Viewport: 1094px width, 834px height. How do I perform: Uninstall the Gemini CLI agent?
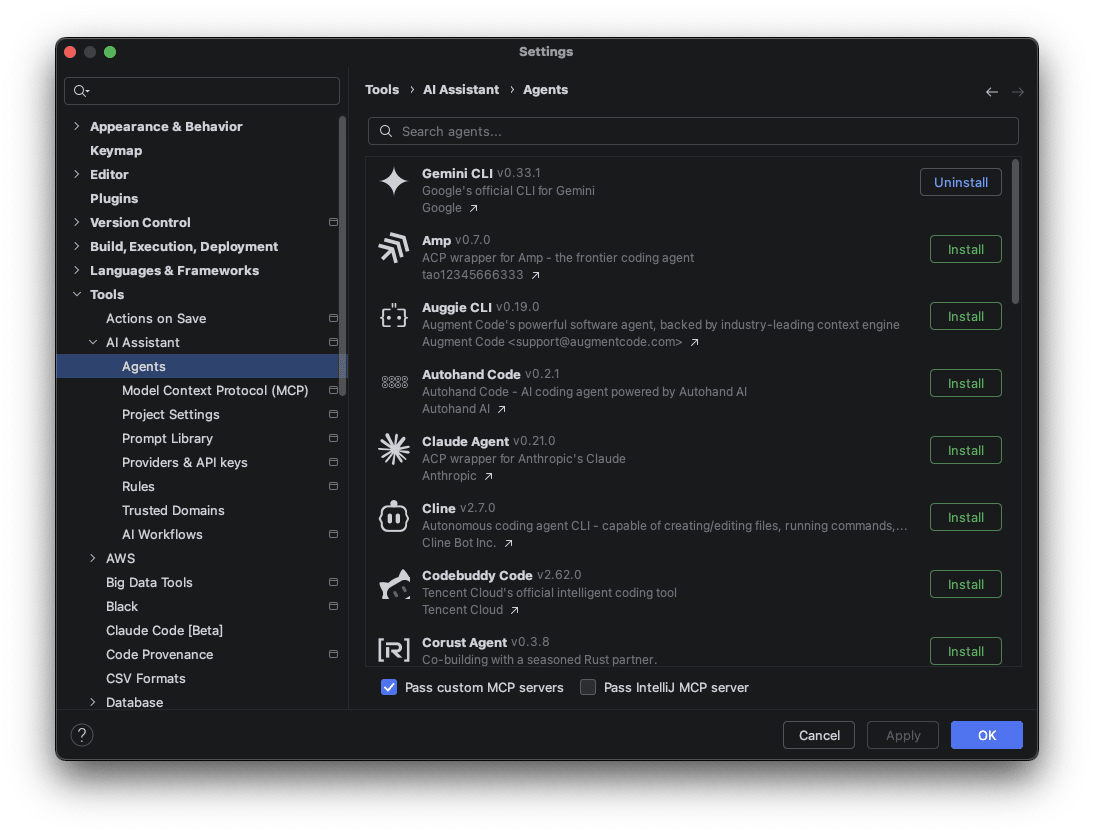point(960,183)
